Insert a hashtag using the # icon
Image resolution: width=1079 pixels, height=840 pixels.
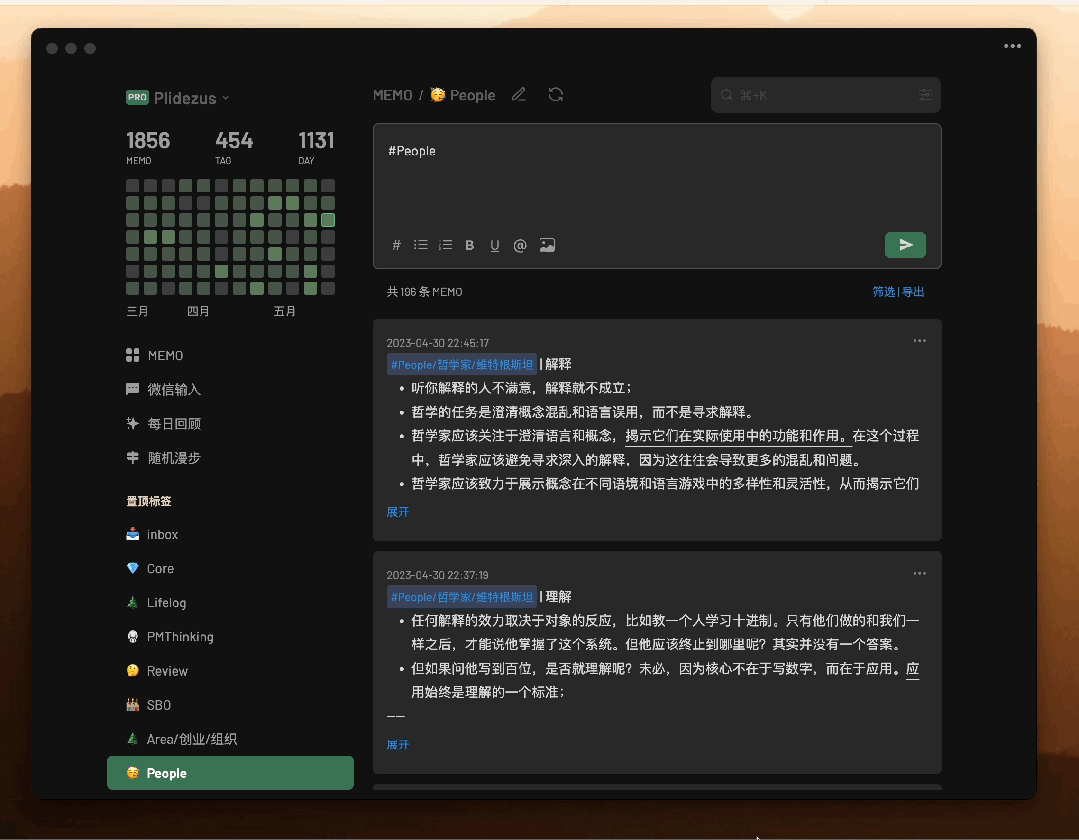tap(396, 245)
